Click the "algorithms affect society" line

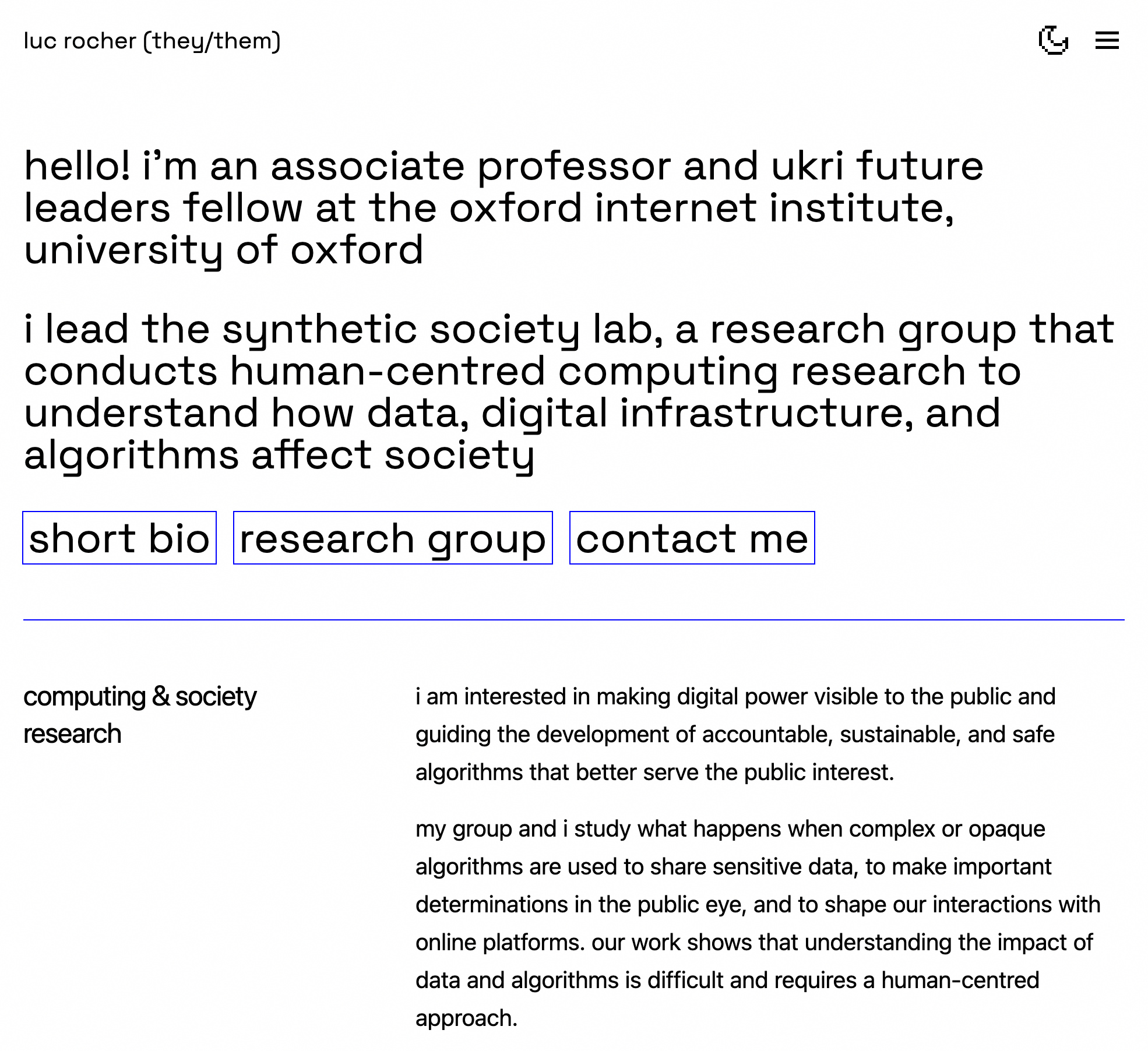[279, 455]
